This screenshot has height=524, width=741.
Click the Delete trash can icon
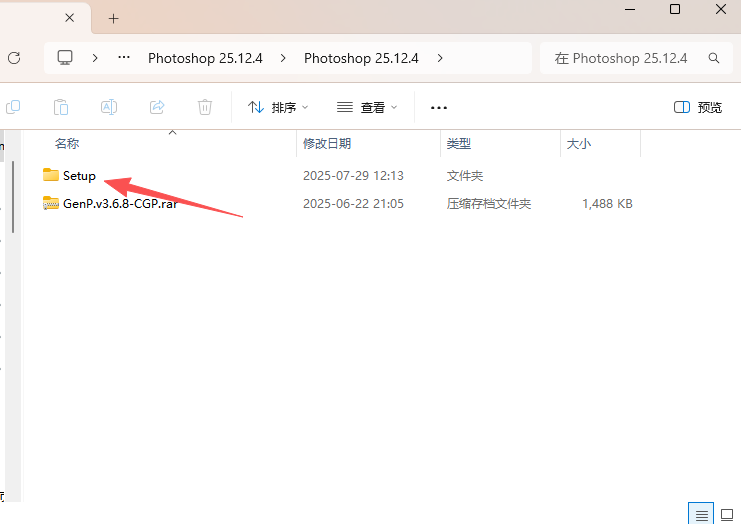[205, 107]
